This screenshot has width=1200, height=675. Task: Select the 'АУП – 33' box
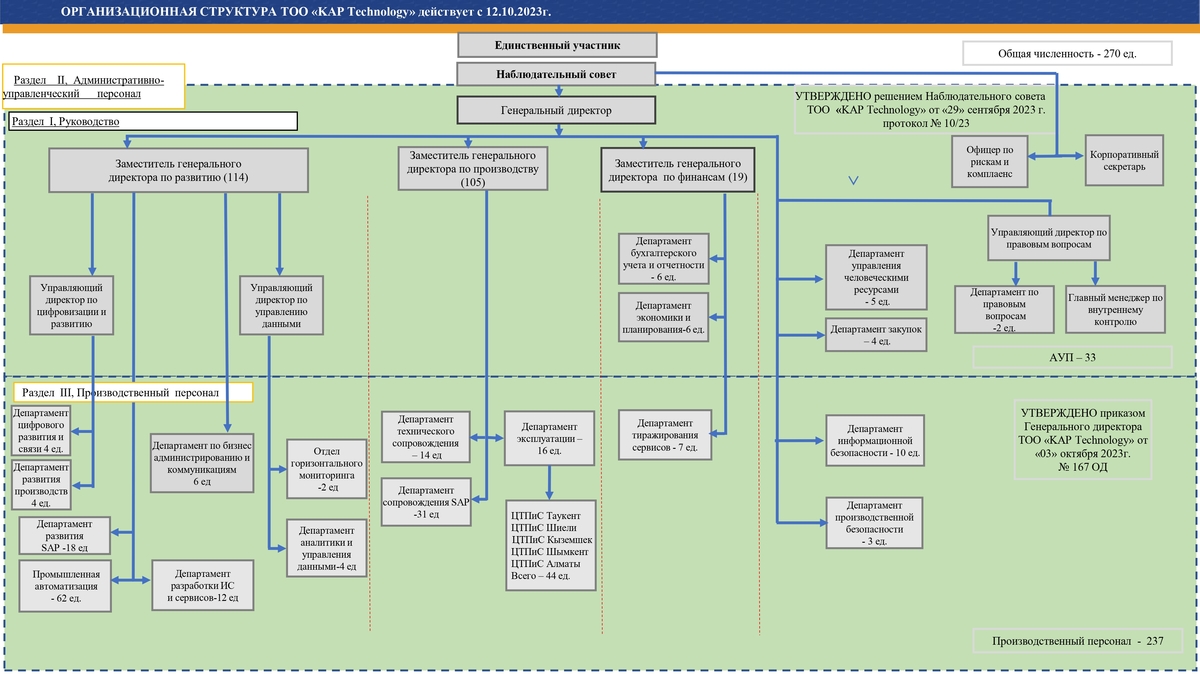pyautogui.click(x=1073, y=356)
